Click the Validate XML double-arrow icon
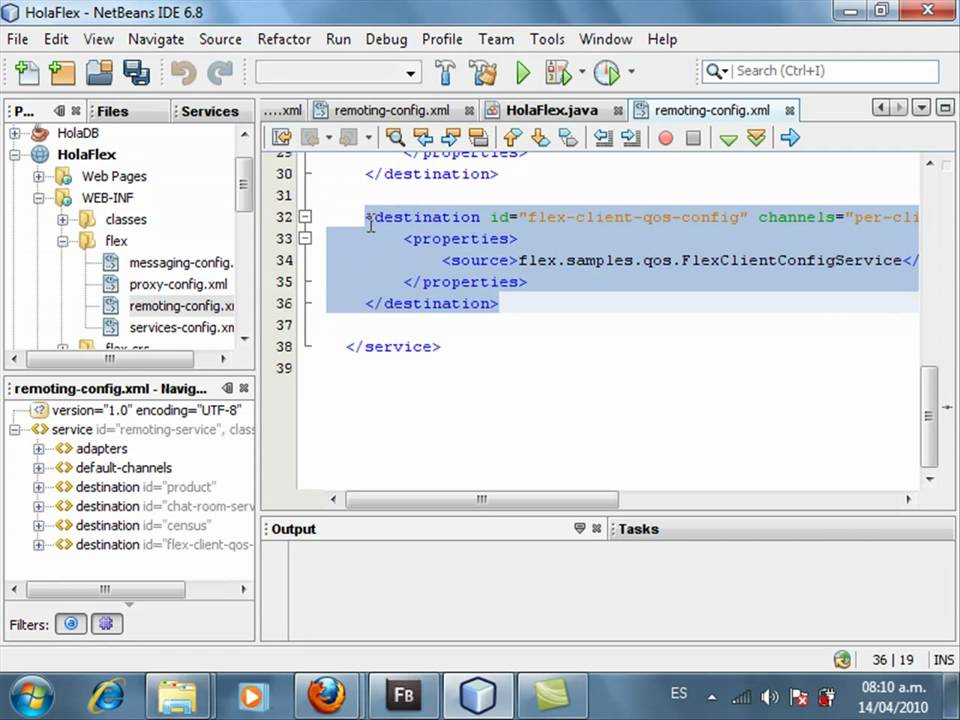This screenshot has width=960, height=720. (757, 138)
